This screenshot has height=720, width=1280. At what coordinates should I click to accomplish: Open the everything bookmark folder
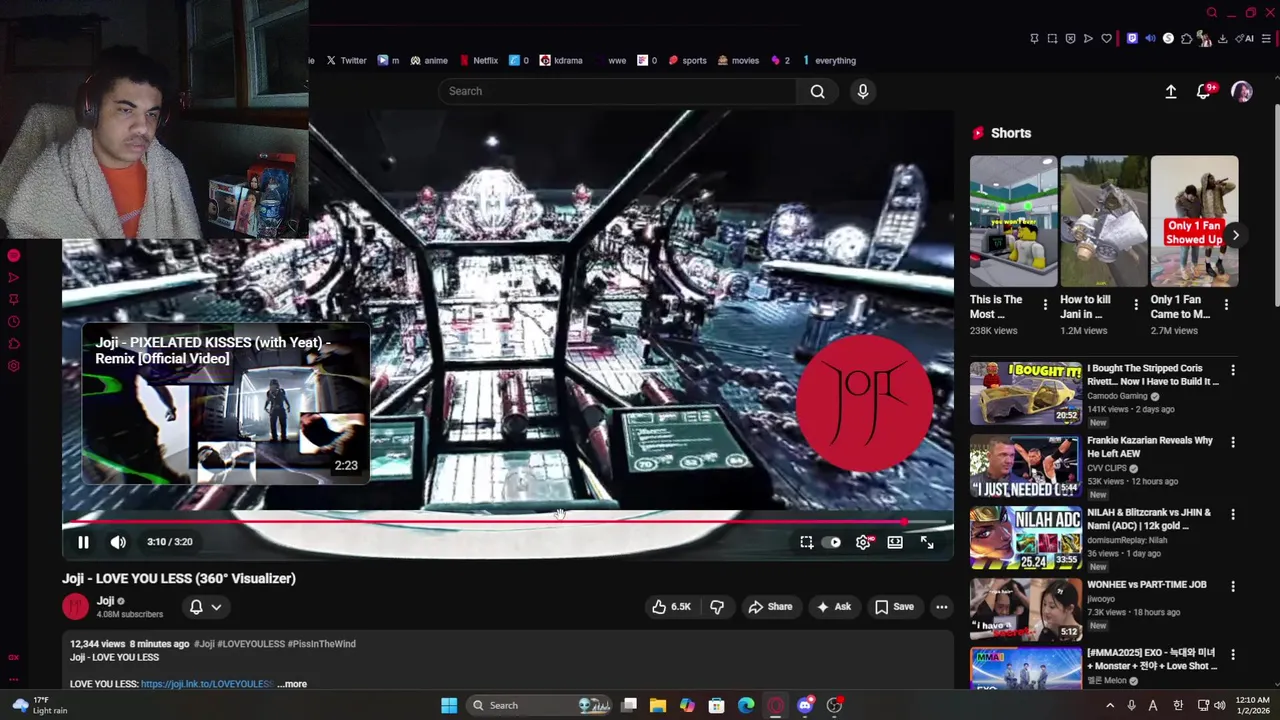click(x=829, y=60)
